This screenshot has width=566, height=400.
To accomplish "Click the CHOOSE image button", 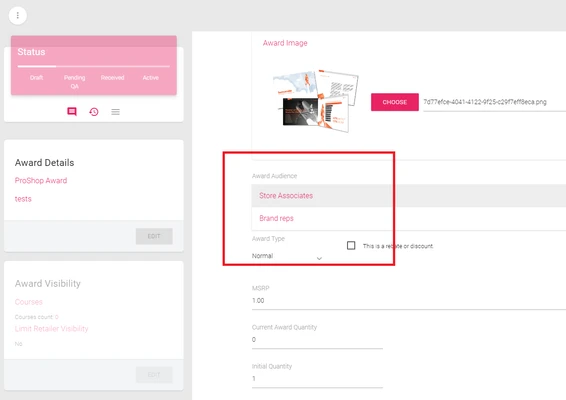I will [395, 102].
